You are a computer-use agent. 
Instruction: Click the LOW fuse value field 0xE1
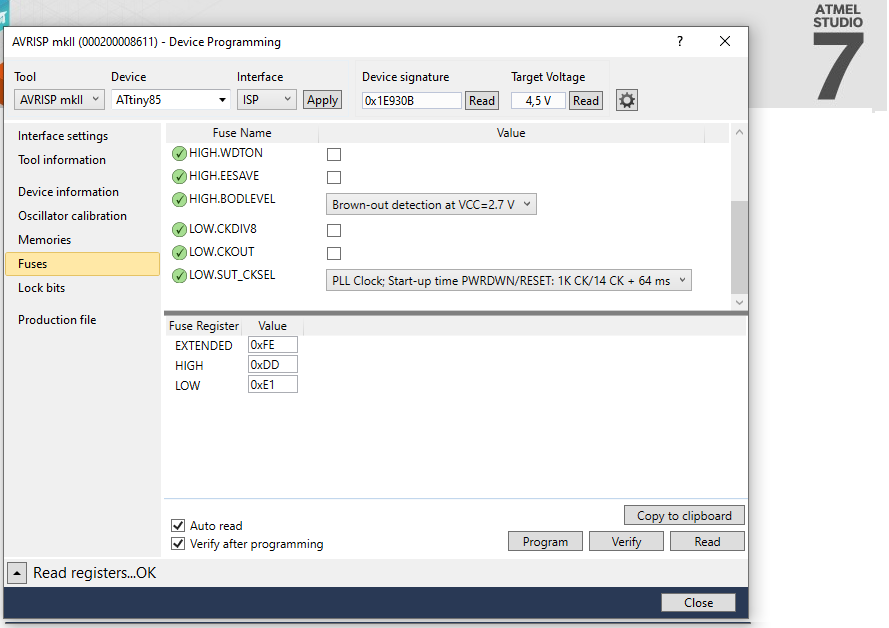[273, 384]
